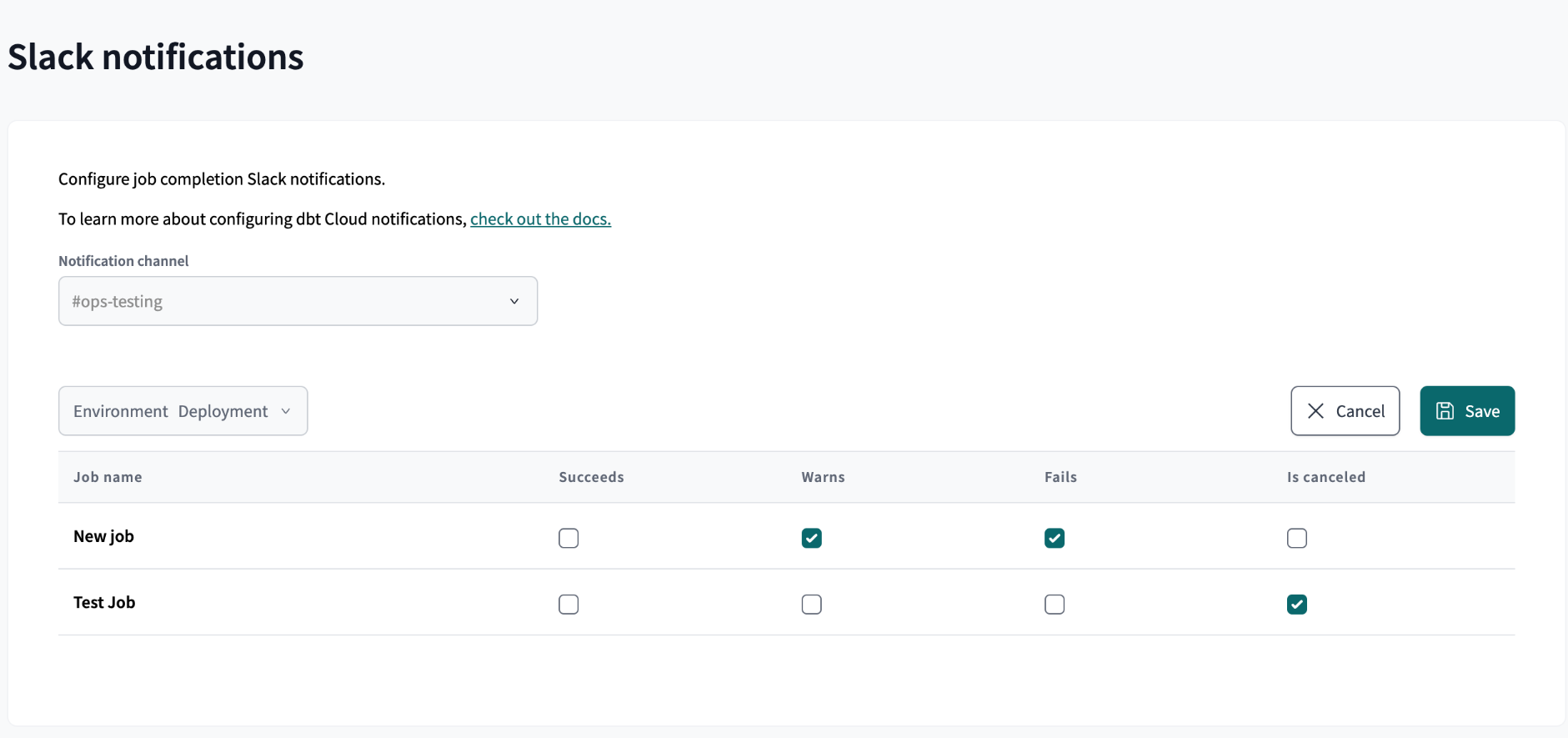Click the Job name column header
This screenshot has width=1568, height=738.
tap(108, 477)
